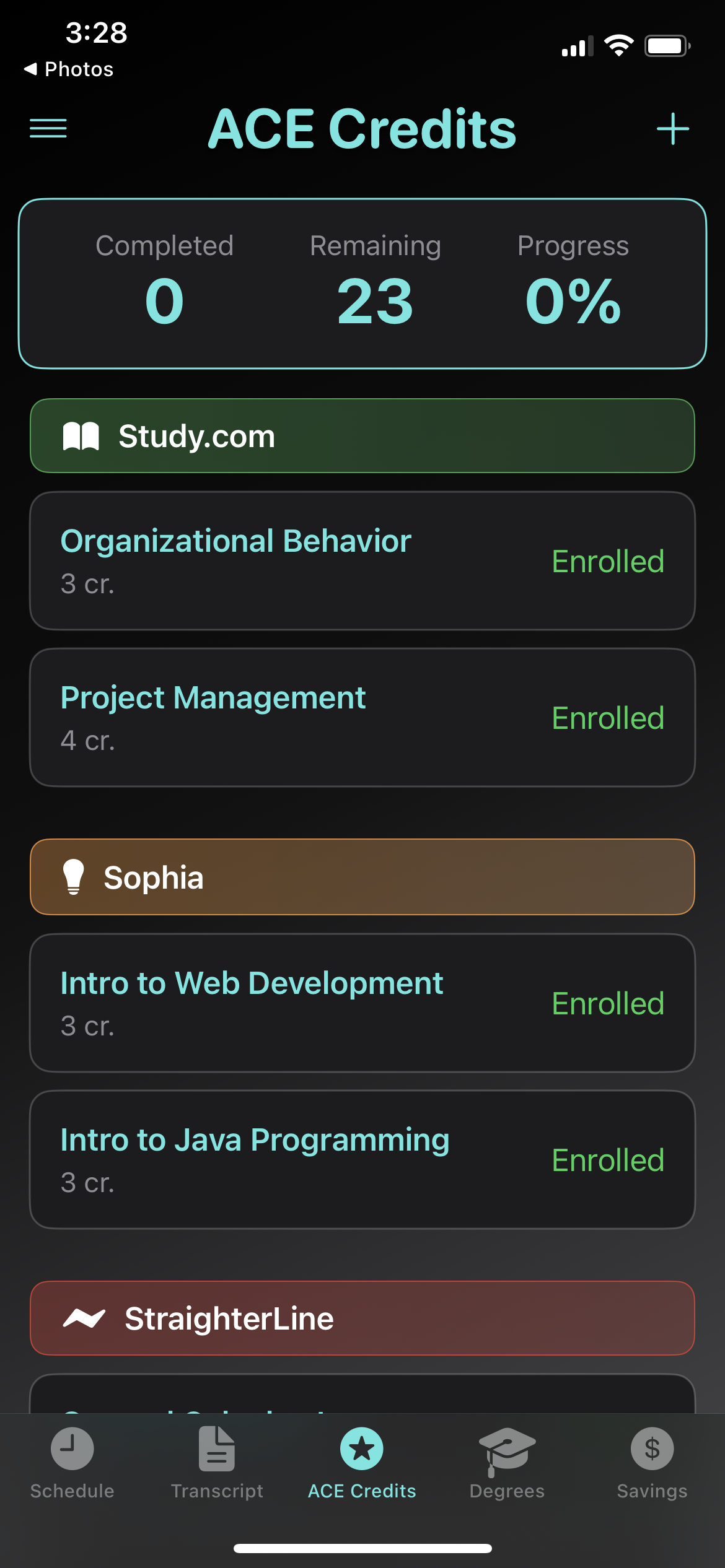Screen dimensions: 725x1568
Task: Toggle Project Management Enrolled status
Action: pos(607,718)
